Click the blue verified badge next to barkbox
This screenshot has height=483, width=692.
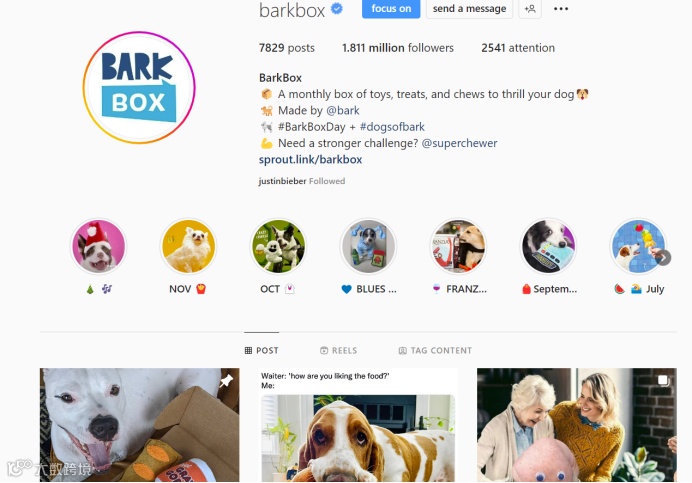337,9
